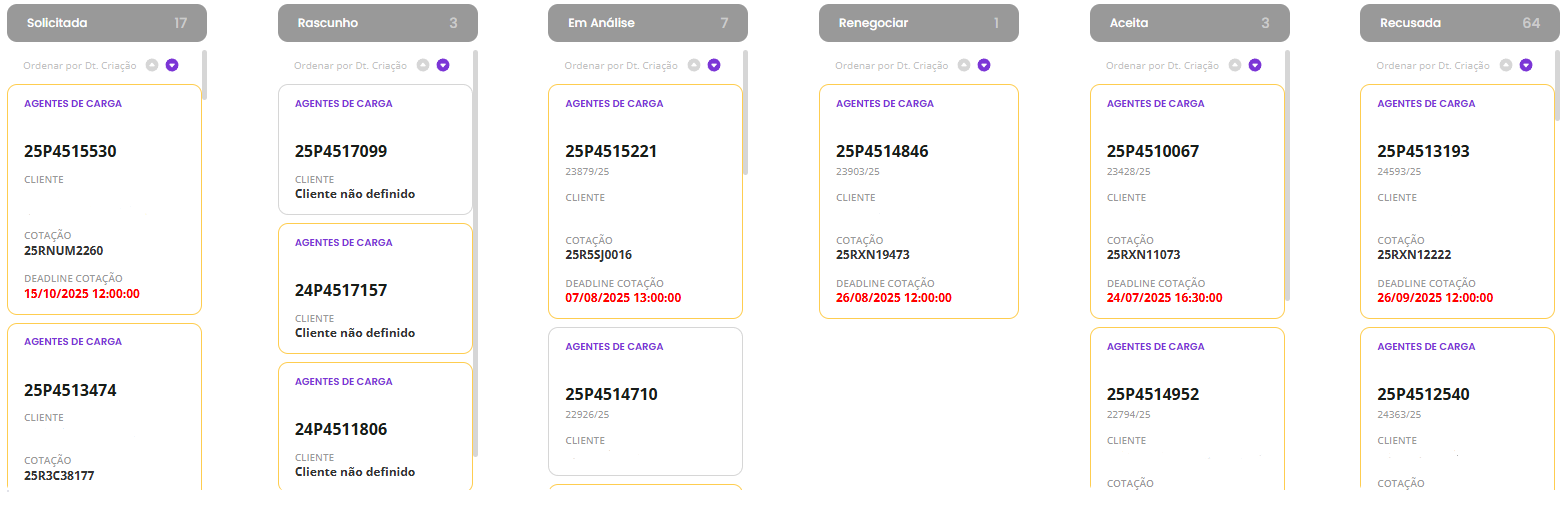
Task: Sort Em Análise column ascending
Action: tap(694, 65)
